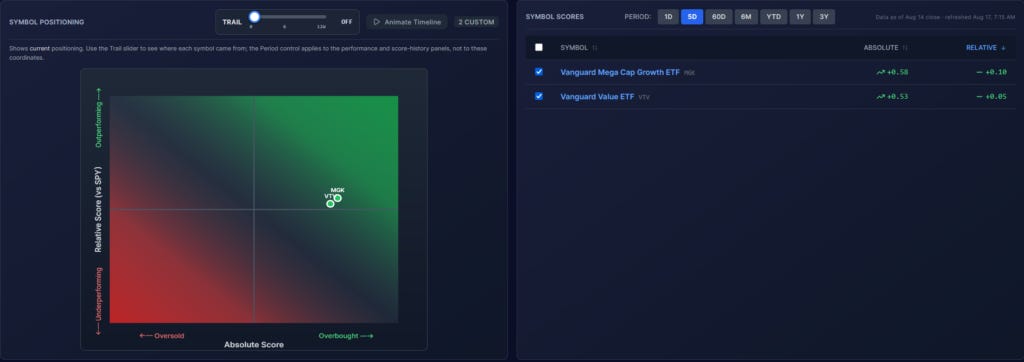Click the Trail slider handle
This screenshot has height=362, width=1024.
[255, 17]
